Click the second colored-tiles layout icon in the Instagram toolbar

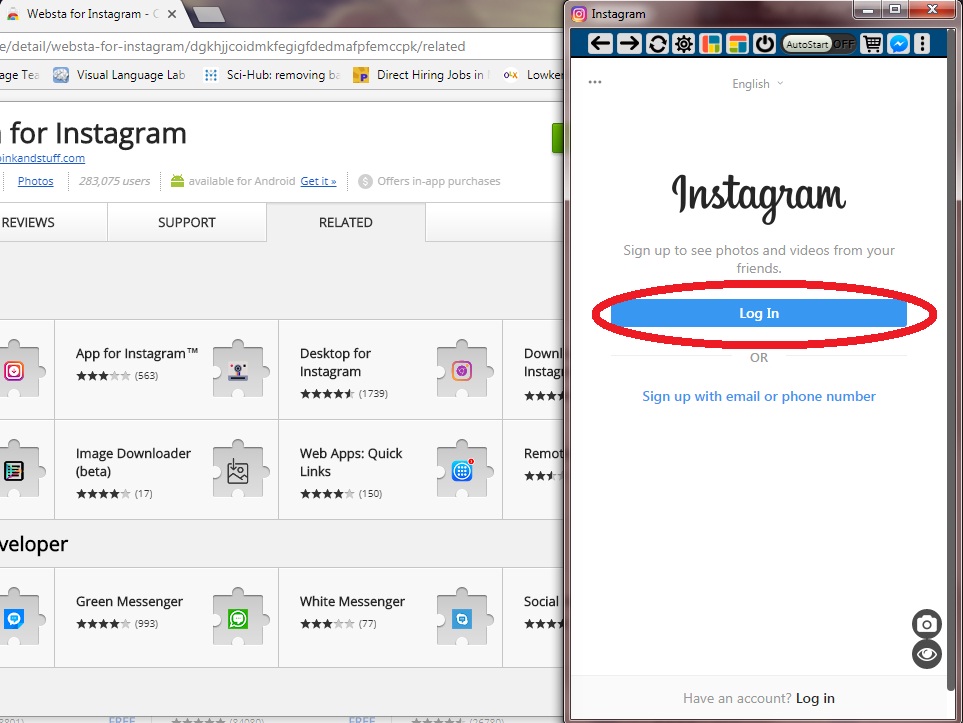click(737, 44)
